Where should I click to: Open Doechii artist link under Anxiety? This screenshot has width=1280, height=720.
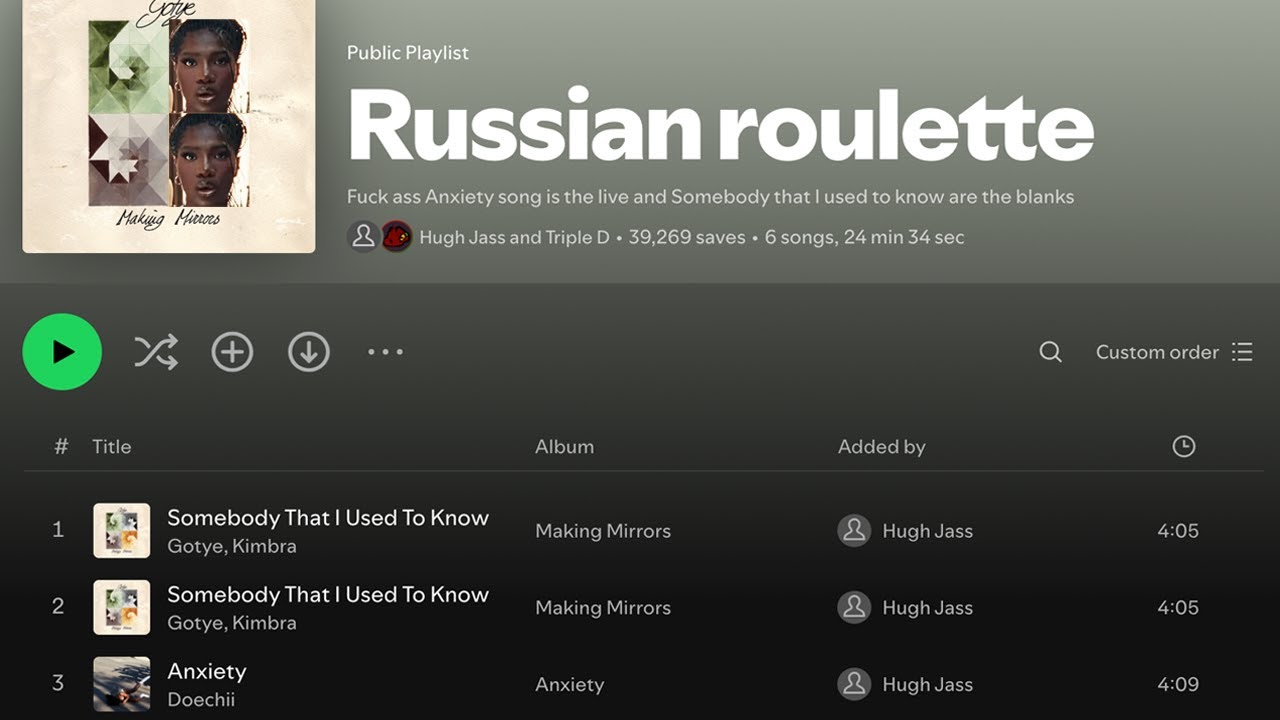pos(201,699)
